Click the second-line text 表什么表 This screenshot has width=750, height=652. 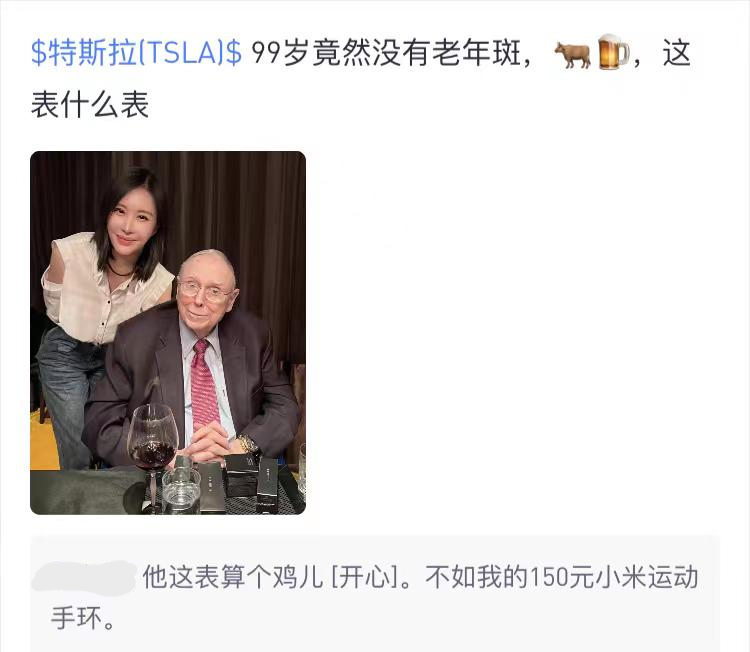click(x=90, y=105)
